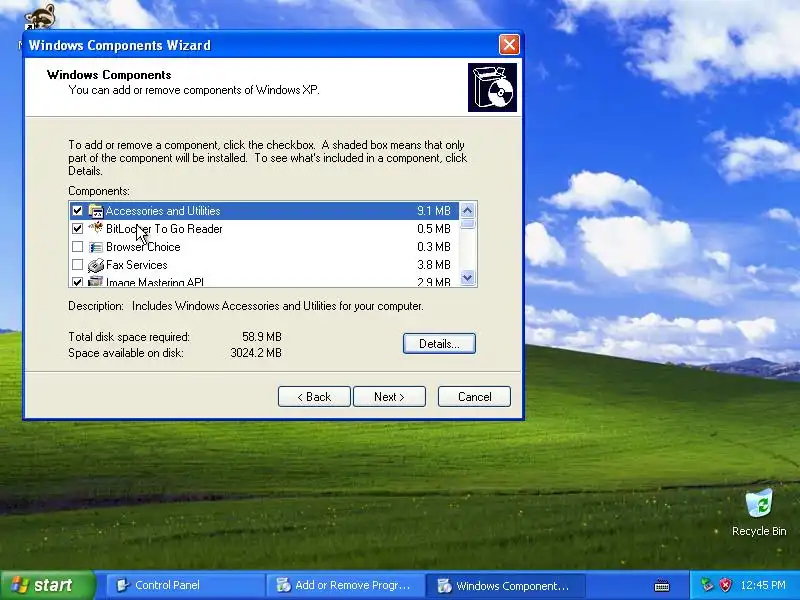Uncheck the Accessories and Utilities checkbox
800x600 pixels.
[77, 211]
